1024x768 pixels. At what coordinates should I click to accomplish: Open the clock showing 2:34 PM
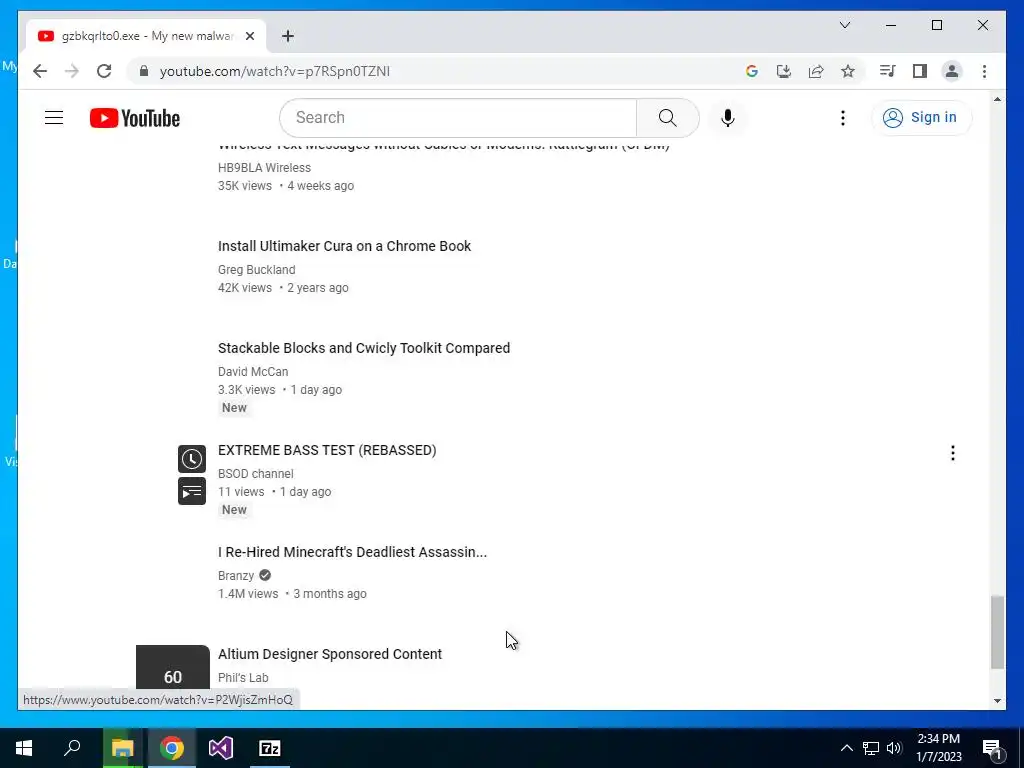pos(938,748)
